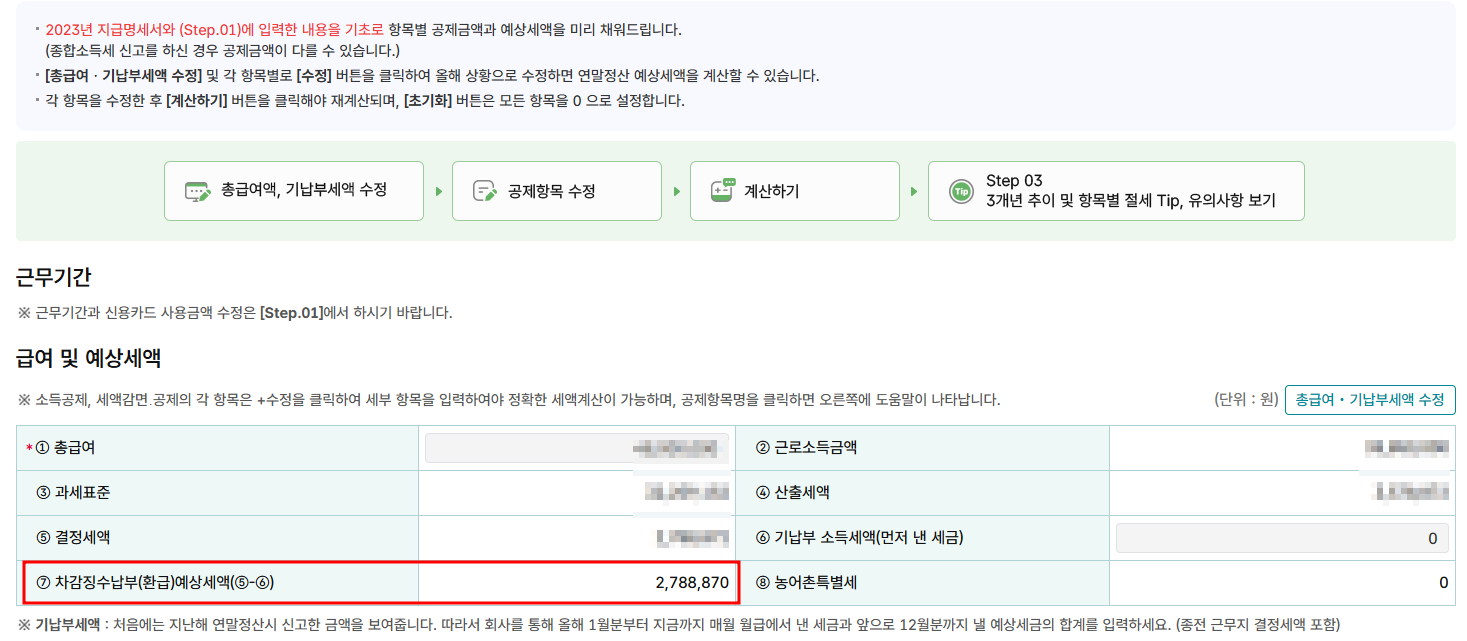Click the arrow leading to the Step 03 card
Viewport: 1467px width, 641px height.
pos(913,190)
